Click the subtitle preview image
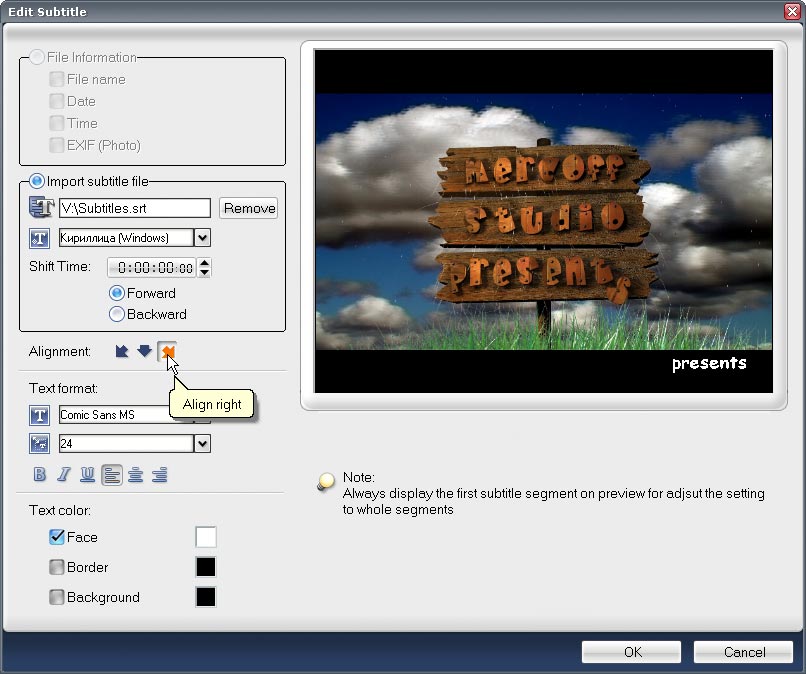The width and height of the screenshot is (806, 674). pos(543,221)
